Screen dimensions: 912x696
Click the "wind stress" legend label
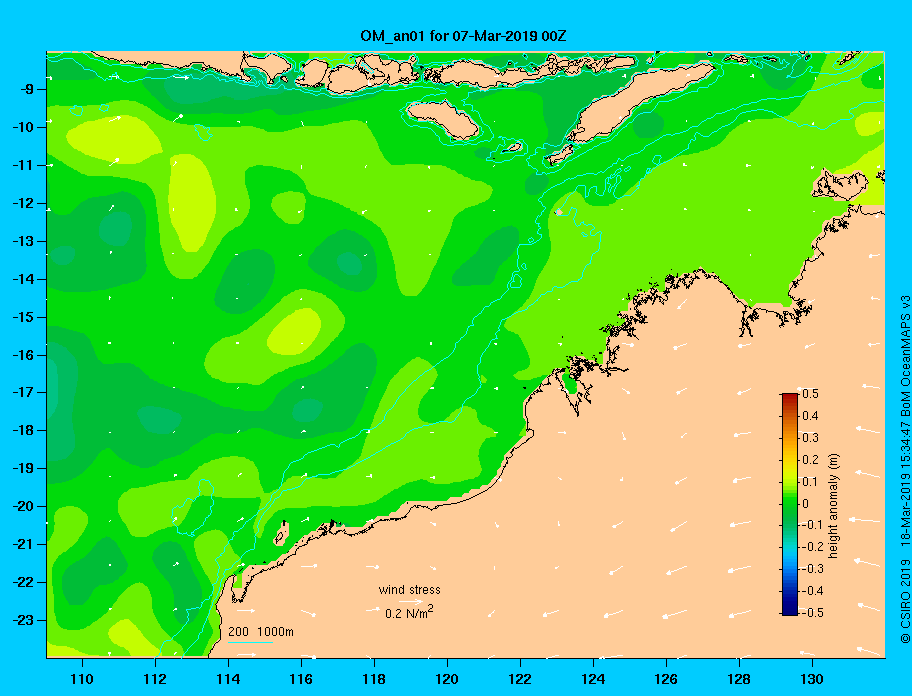click(409, 590)
